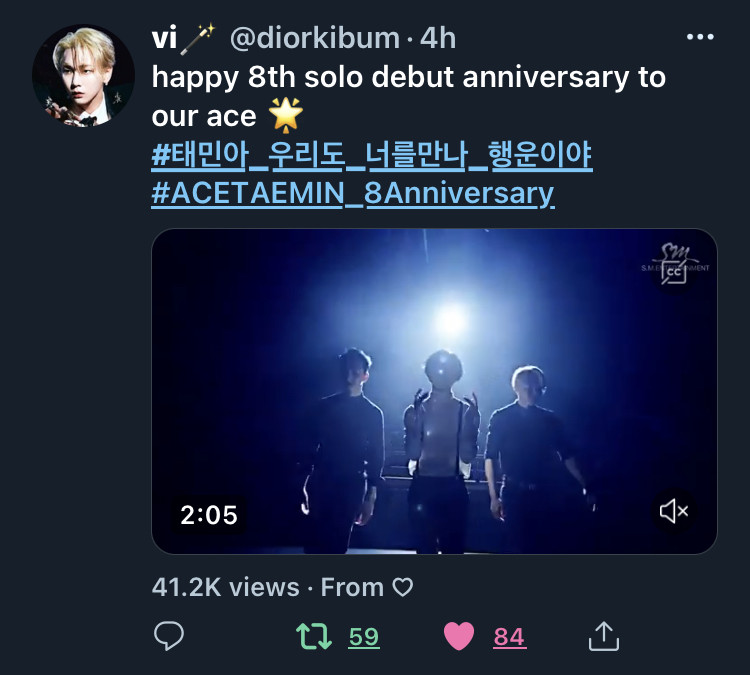View profile picture of vi
The image size is (750, 675).
(x=83, y=76)
